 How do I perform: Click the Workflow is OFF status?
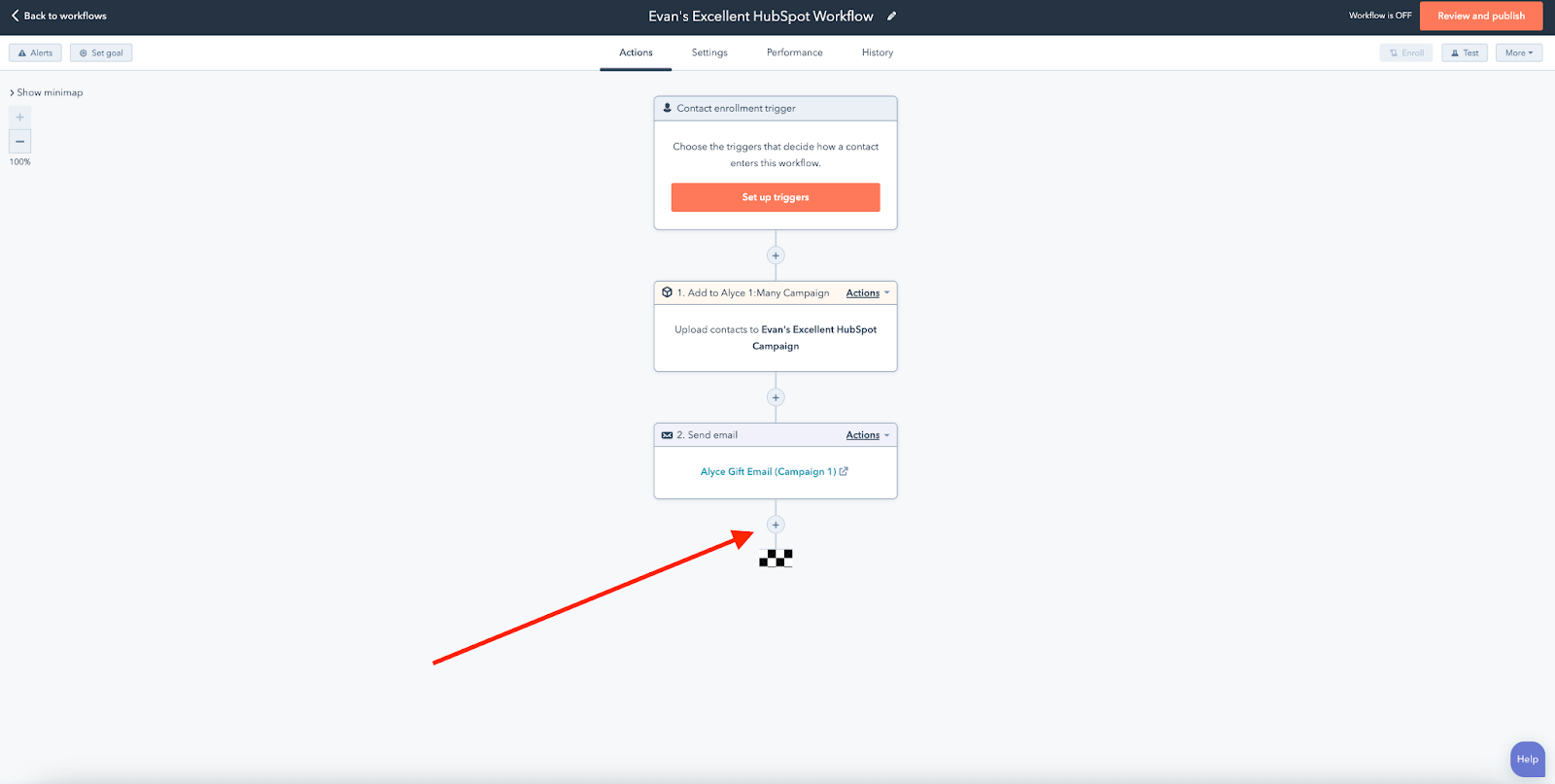click(1380, 16)
